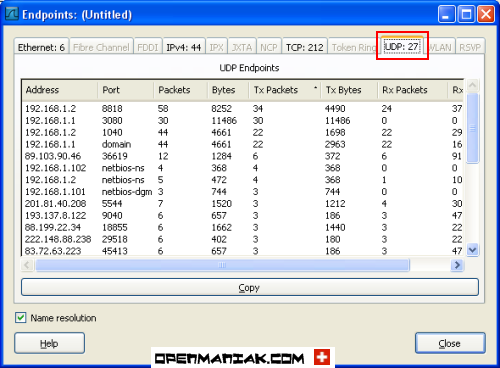Open Help for the Endpoints dialog
The height and width of the screenshot is (368, 500).
(49, 343)
